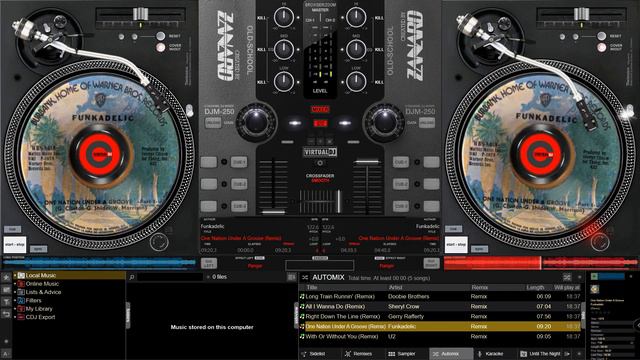
Task: Toggle left deck MID kill switch
Action: [262, 49]
